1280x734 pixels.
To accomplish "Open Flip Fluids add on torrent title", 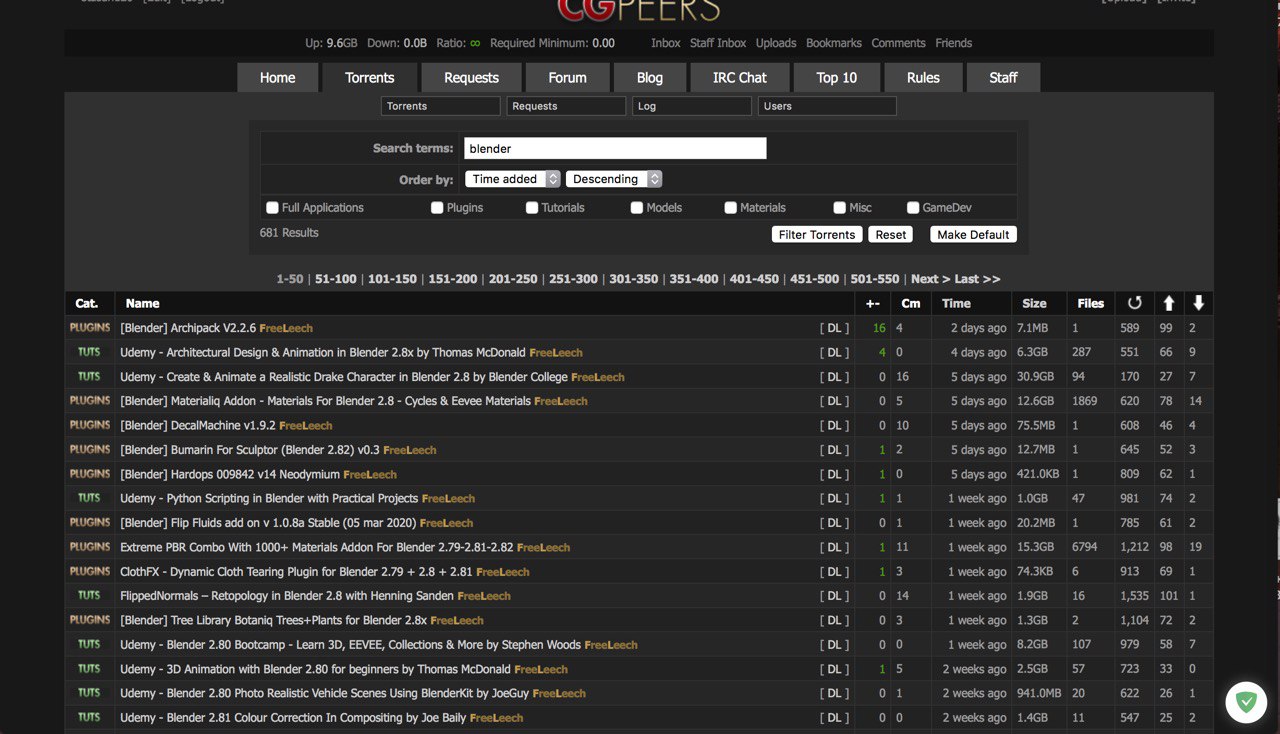I will [x=268, y=523].
